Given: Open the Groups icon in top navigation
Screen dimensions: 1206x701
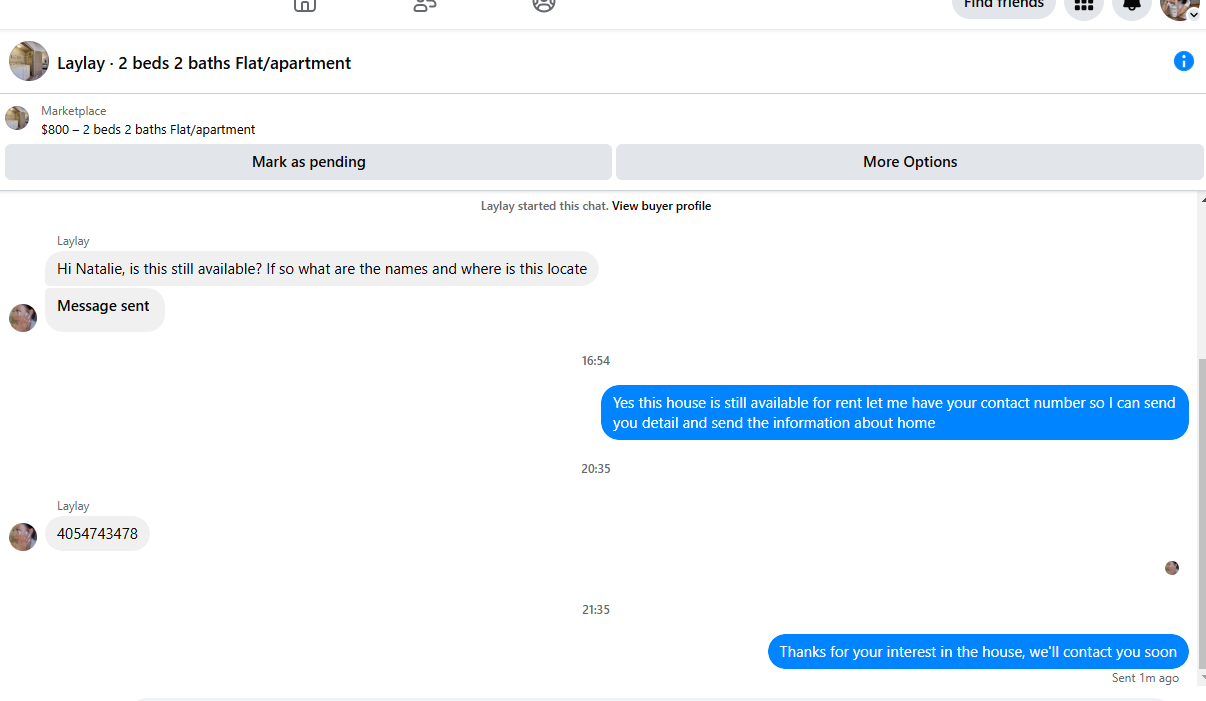Looking at the screenshot, I should (x=544, y=4).
